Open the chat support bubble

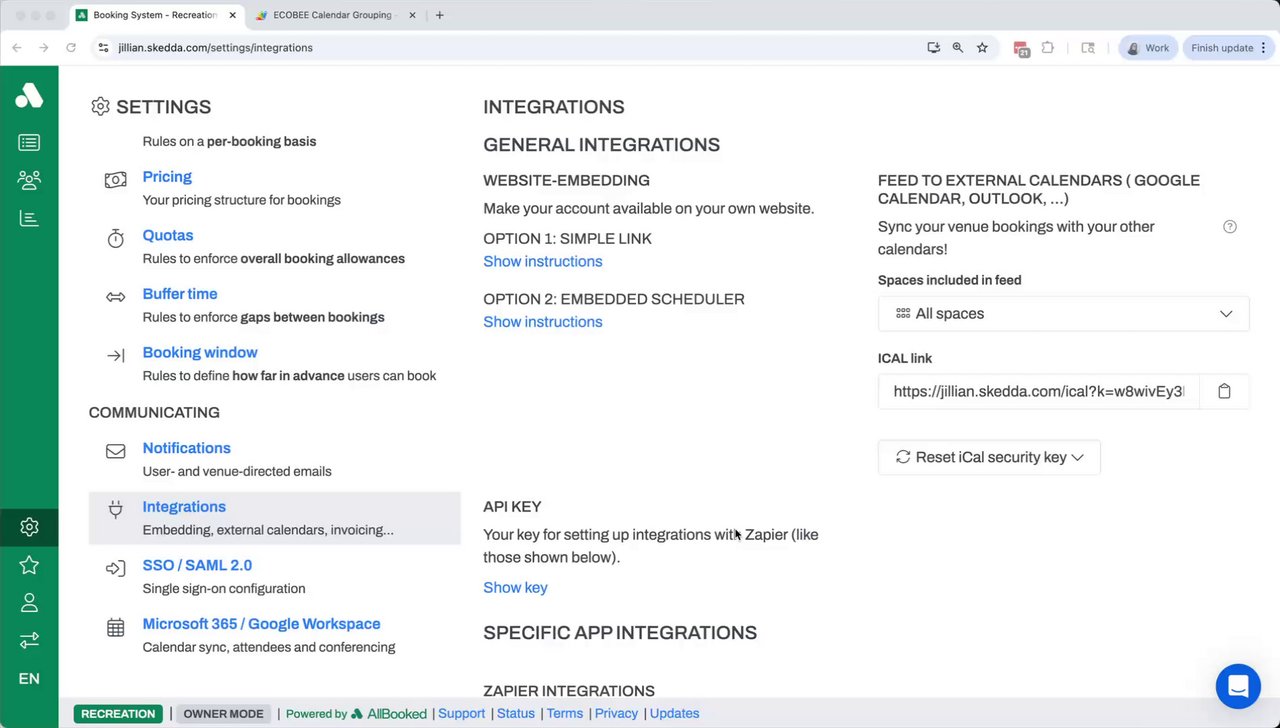pyautogui.click(x=1237, y=686)
